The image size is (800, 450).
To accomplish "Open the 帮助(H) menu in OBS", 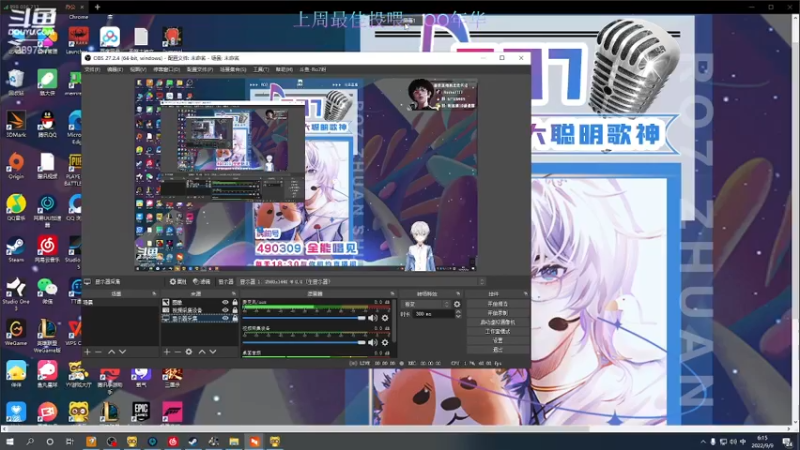I will [284, 69].
